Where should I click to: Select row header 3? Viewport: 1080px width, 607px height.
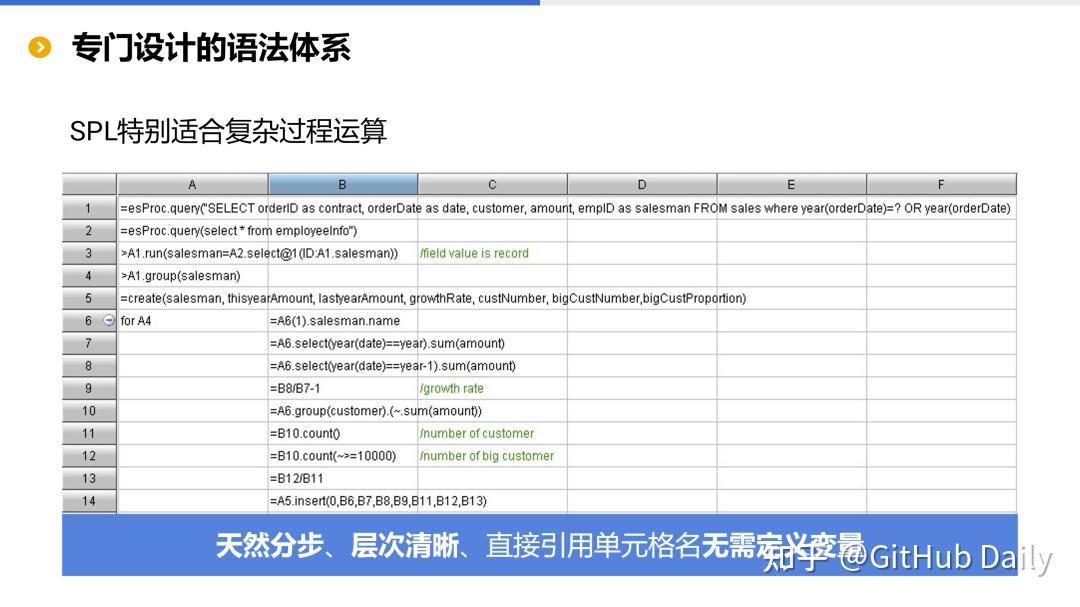89,254
